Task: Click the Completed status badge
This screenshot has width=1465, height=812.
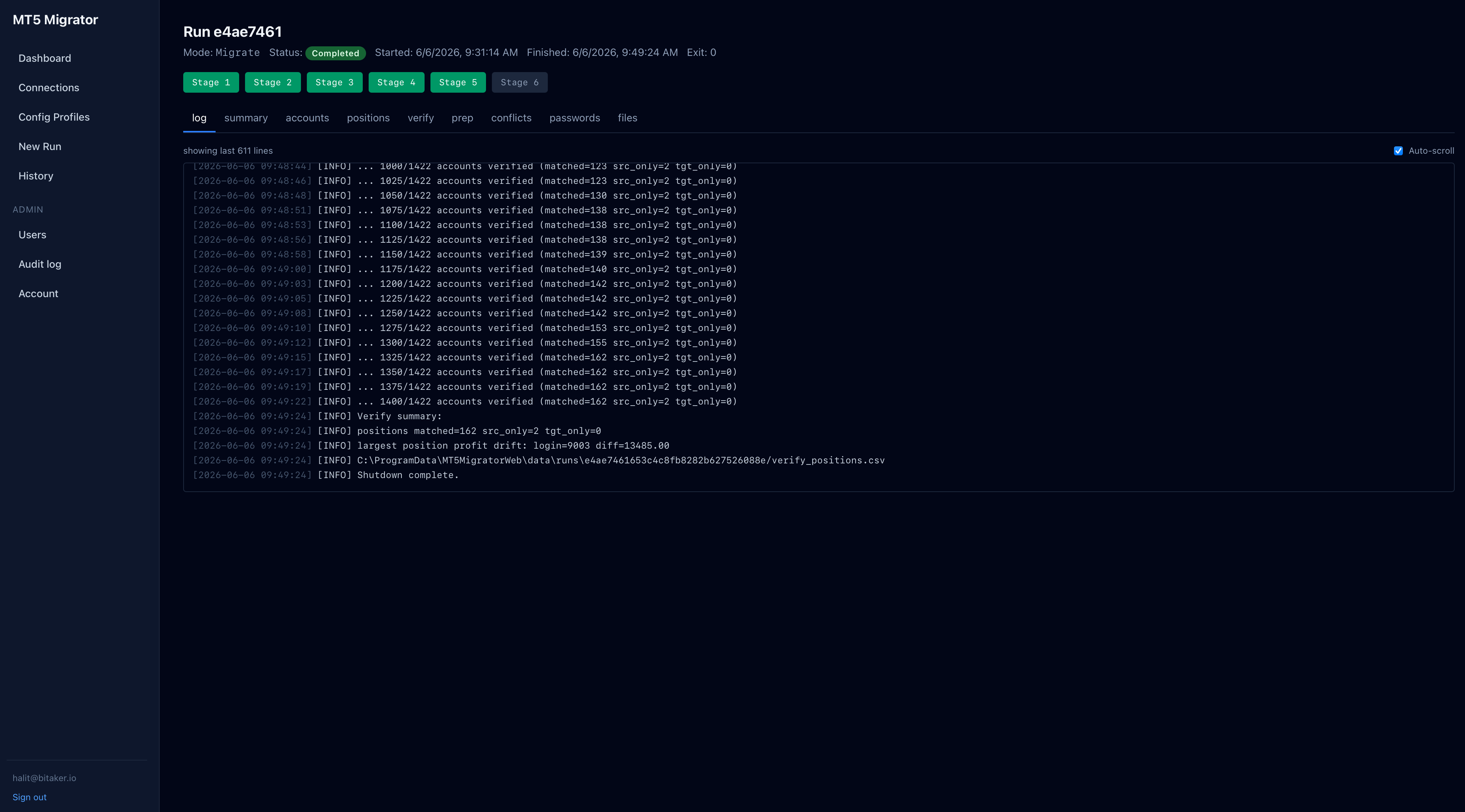Action: [x=336, y=53]
